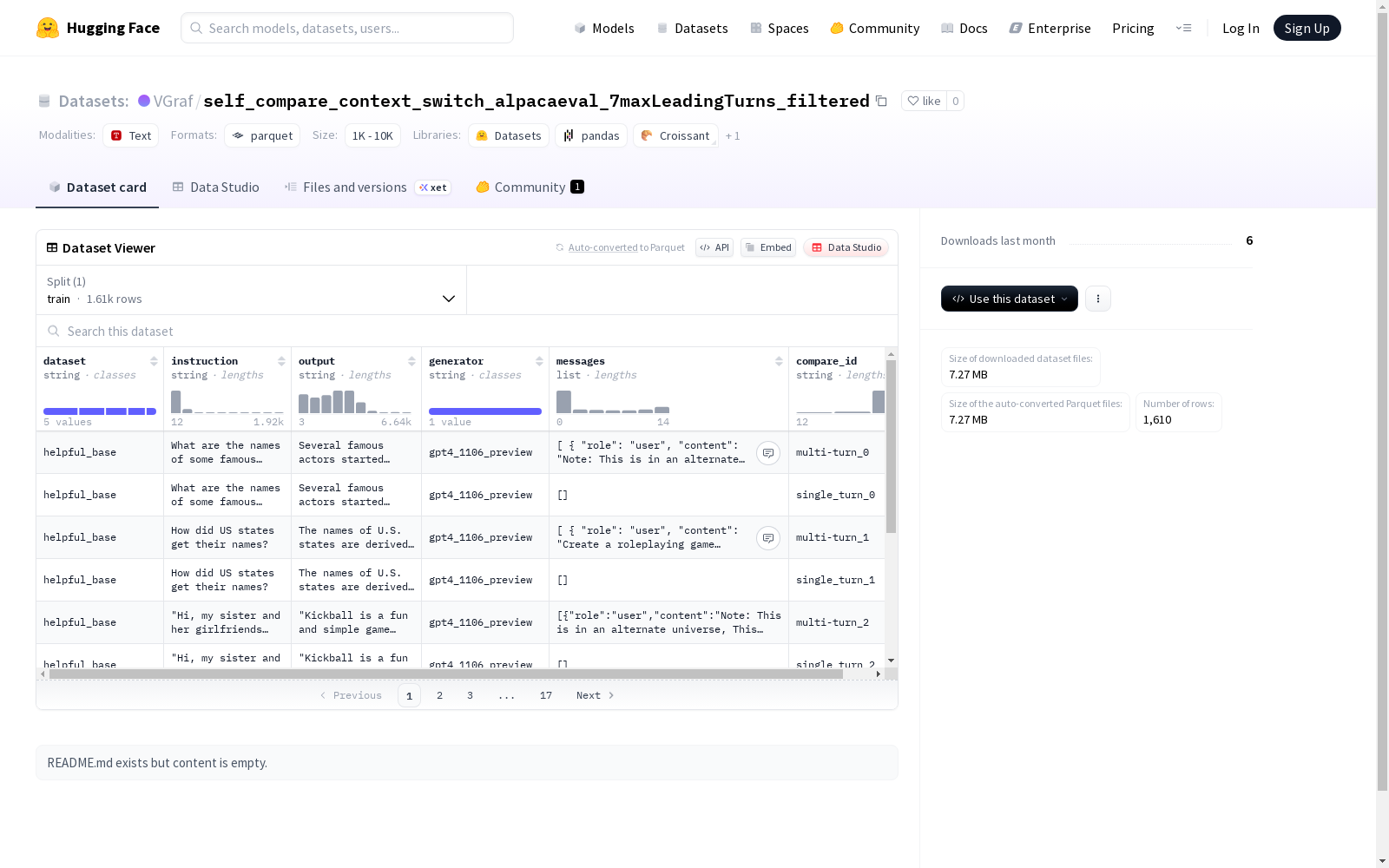Open Files and versions tab
Screen dimensions: 1389x868
[368, 187]
